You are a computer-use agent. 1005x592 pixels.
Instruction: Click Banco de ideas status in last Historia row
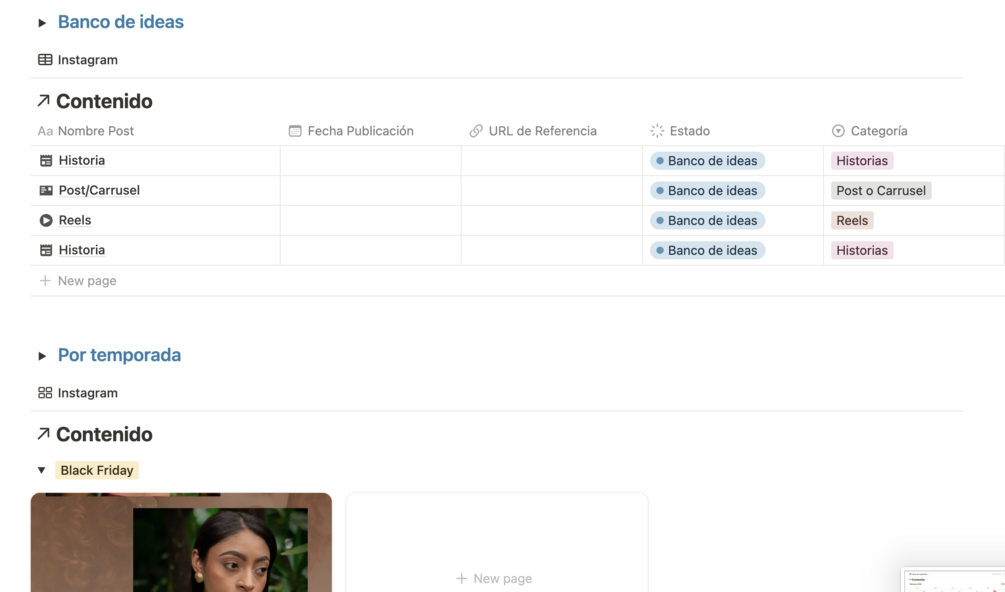707,251
